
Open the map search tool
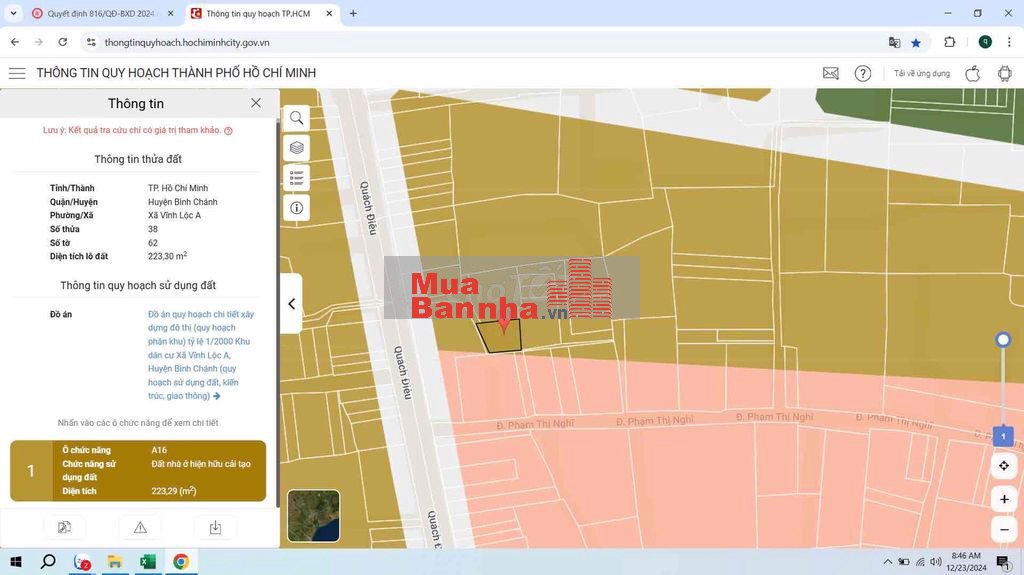tap(297, 118)
